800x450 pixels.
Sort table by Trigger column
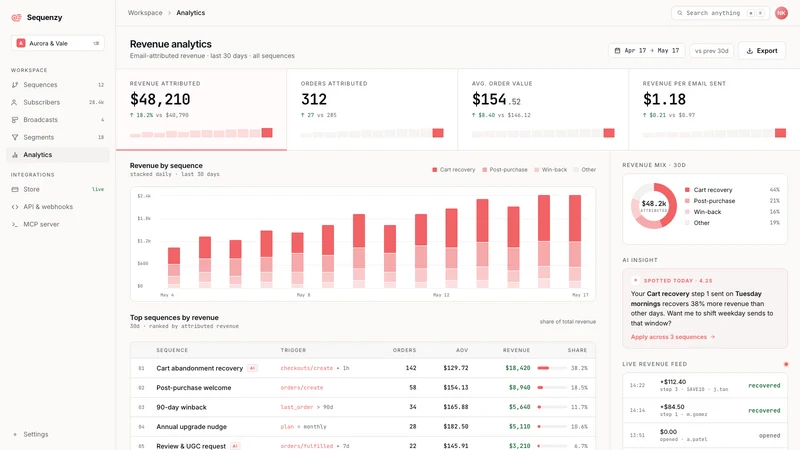[x=293, y=350]
